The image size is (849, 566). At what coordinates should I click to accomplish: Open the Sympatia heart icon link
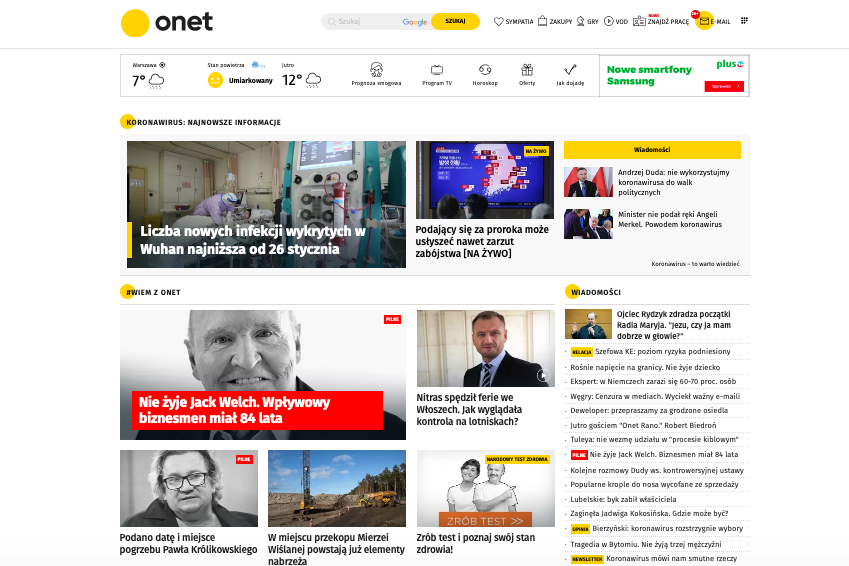[499, 21]
